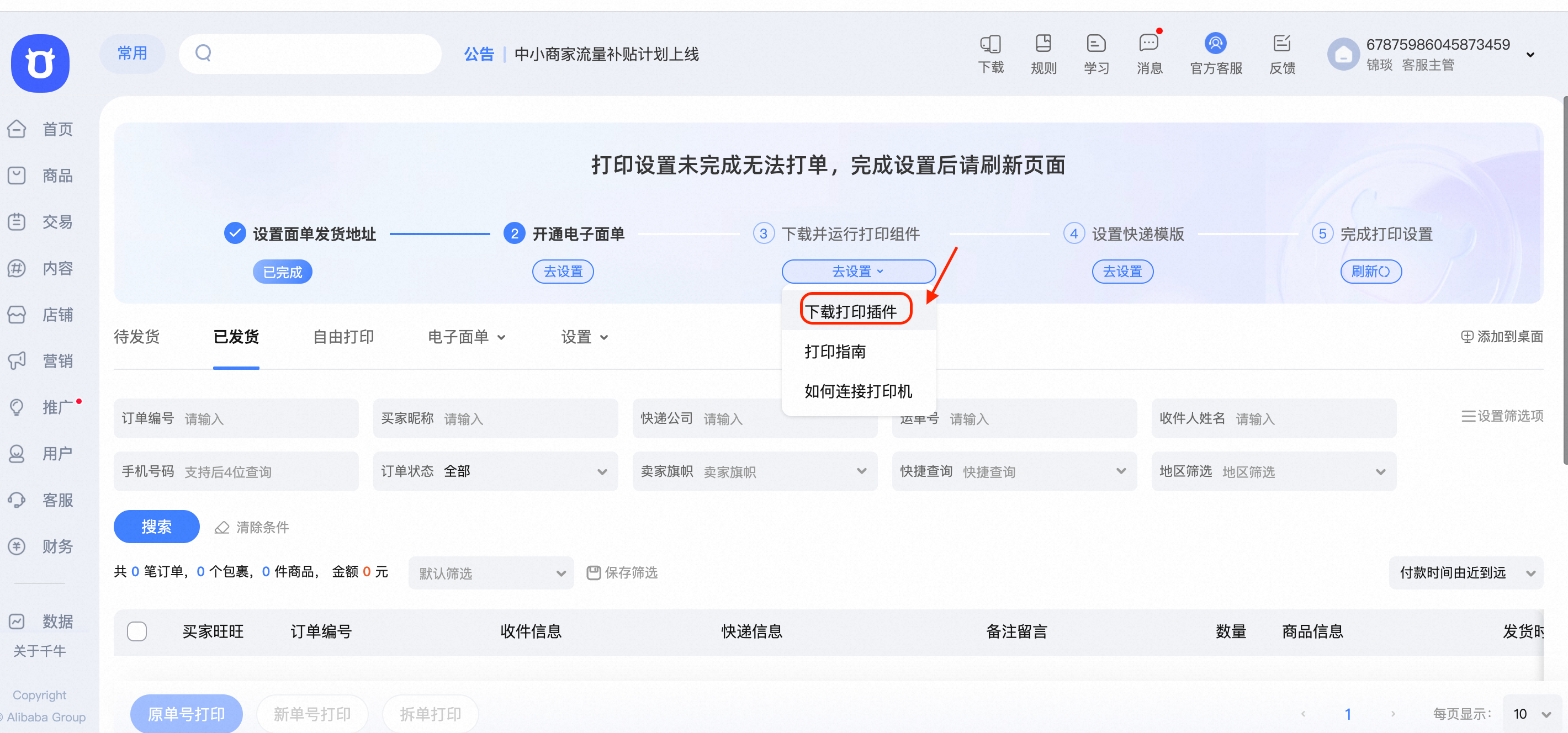Click the 收件人姓名 input field
The height and width of the screenshot is (733, 1568).
point(1273,418)
